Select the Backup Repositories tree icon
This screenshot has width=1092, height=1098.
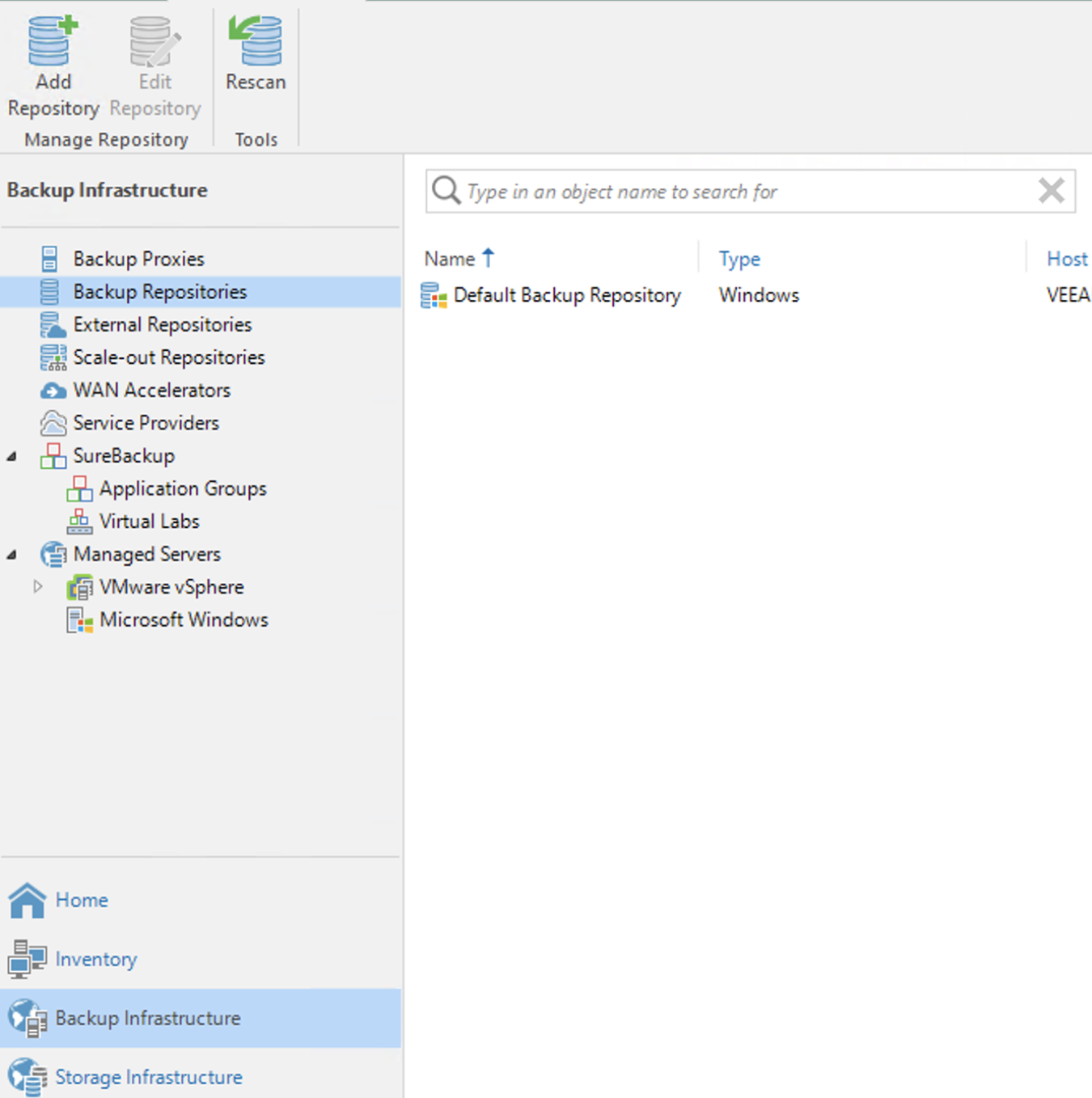(x=50, y=292)
